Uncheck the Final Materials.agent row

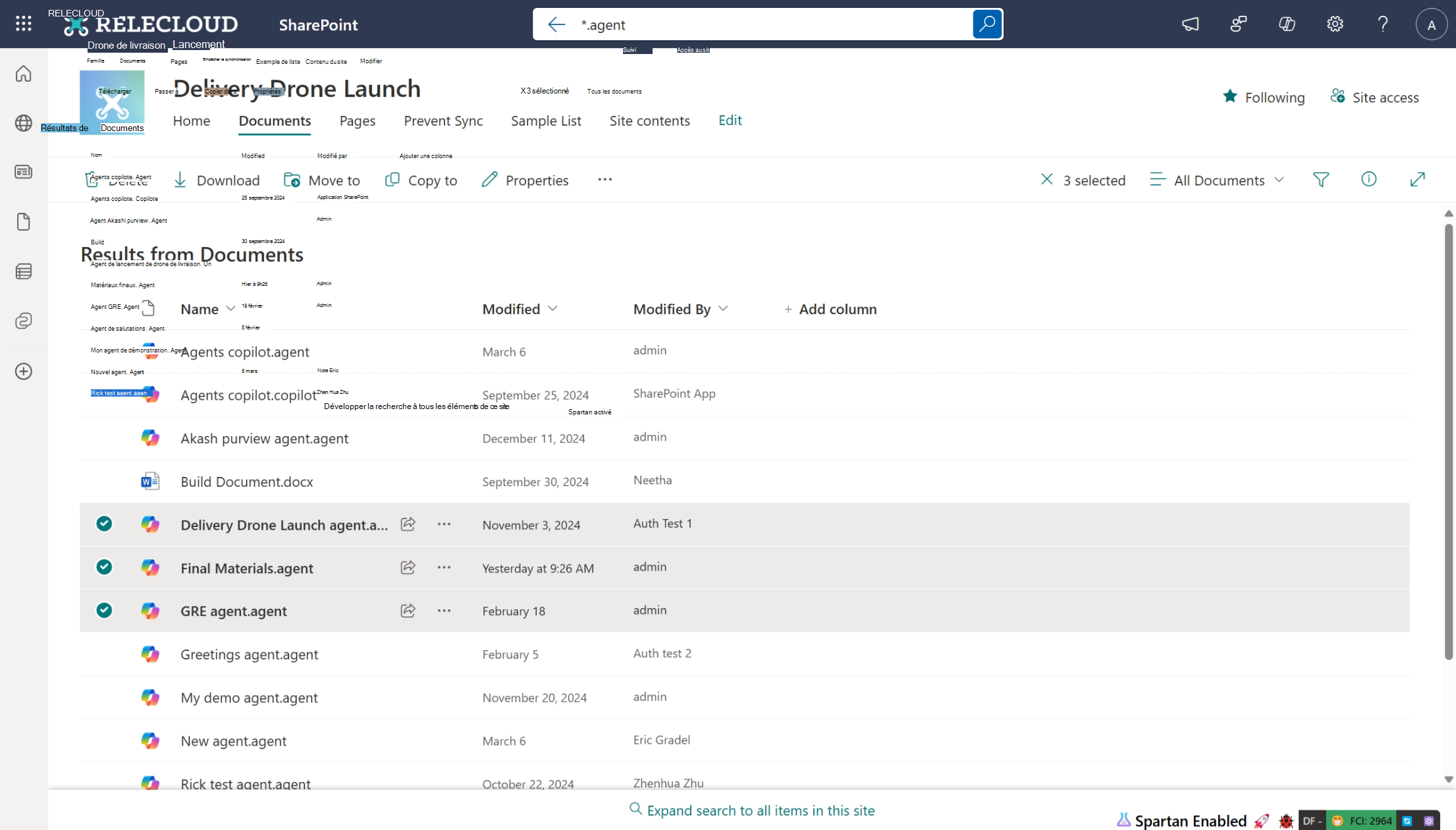click(104, 567)
